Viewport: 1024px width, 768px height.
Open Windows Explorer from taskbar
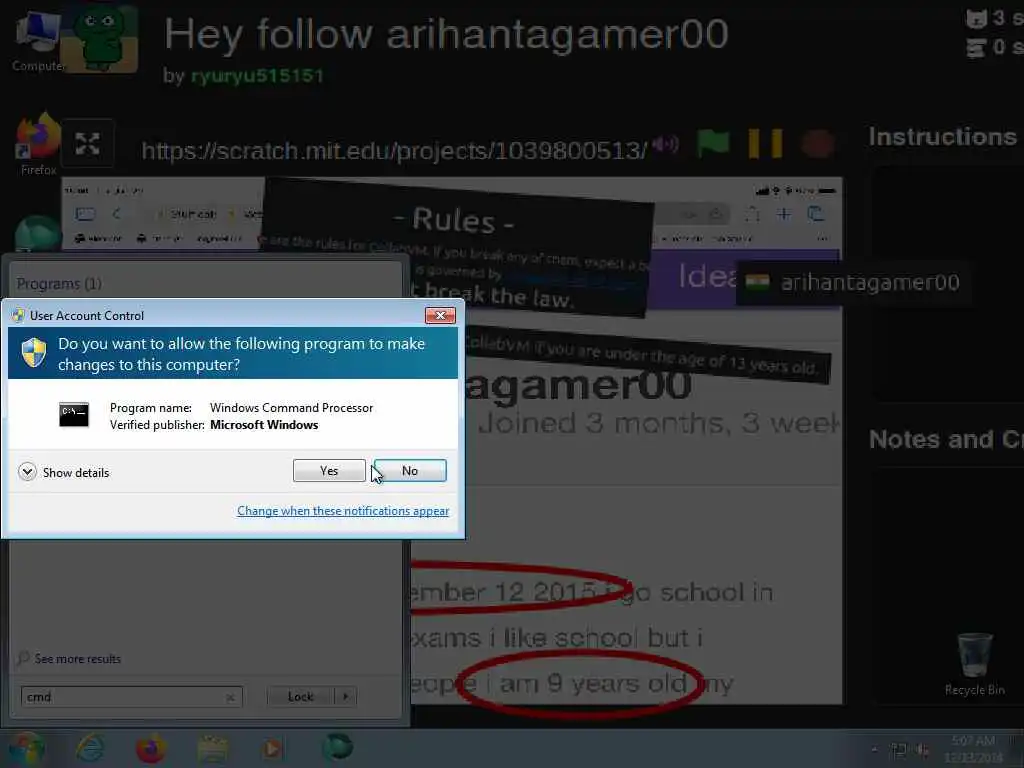pyautogui.click(x=212, y=748)
